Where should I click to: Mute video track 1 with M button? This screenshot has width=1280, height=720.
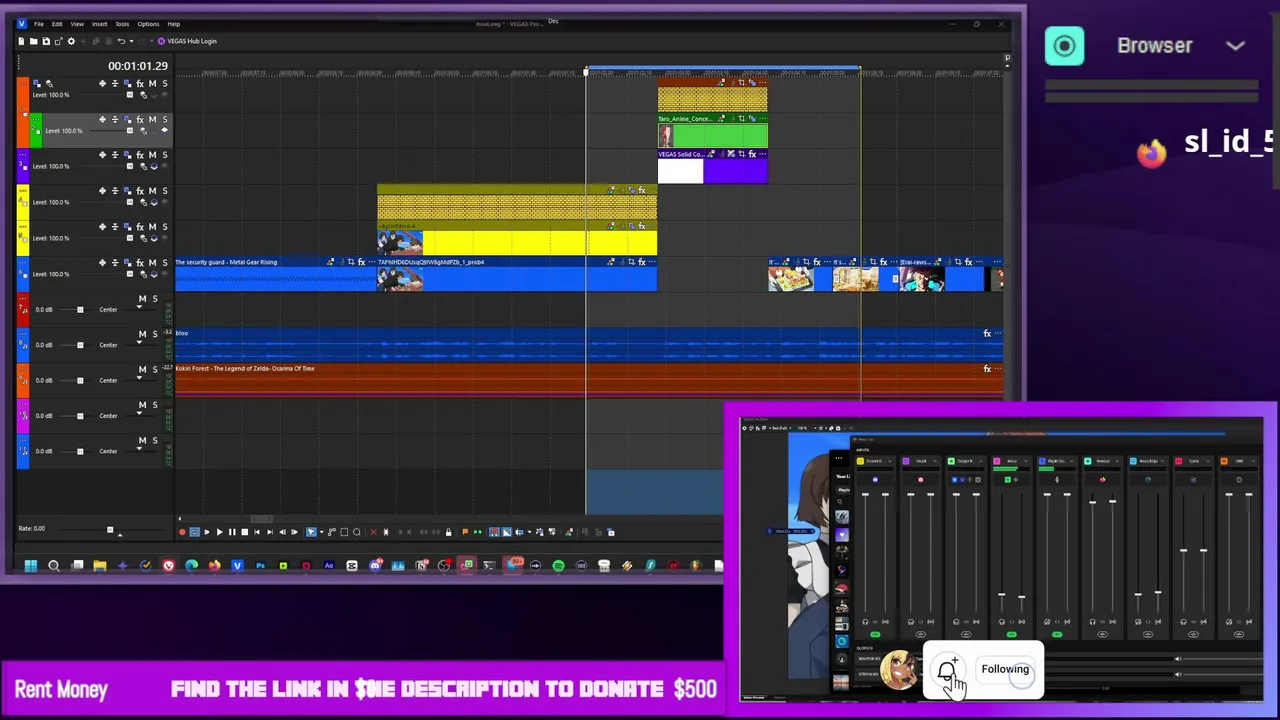[152, 84]
